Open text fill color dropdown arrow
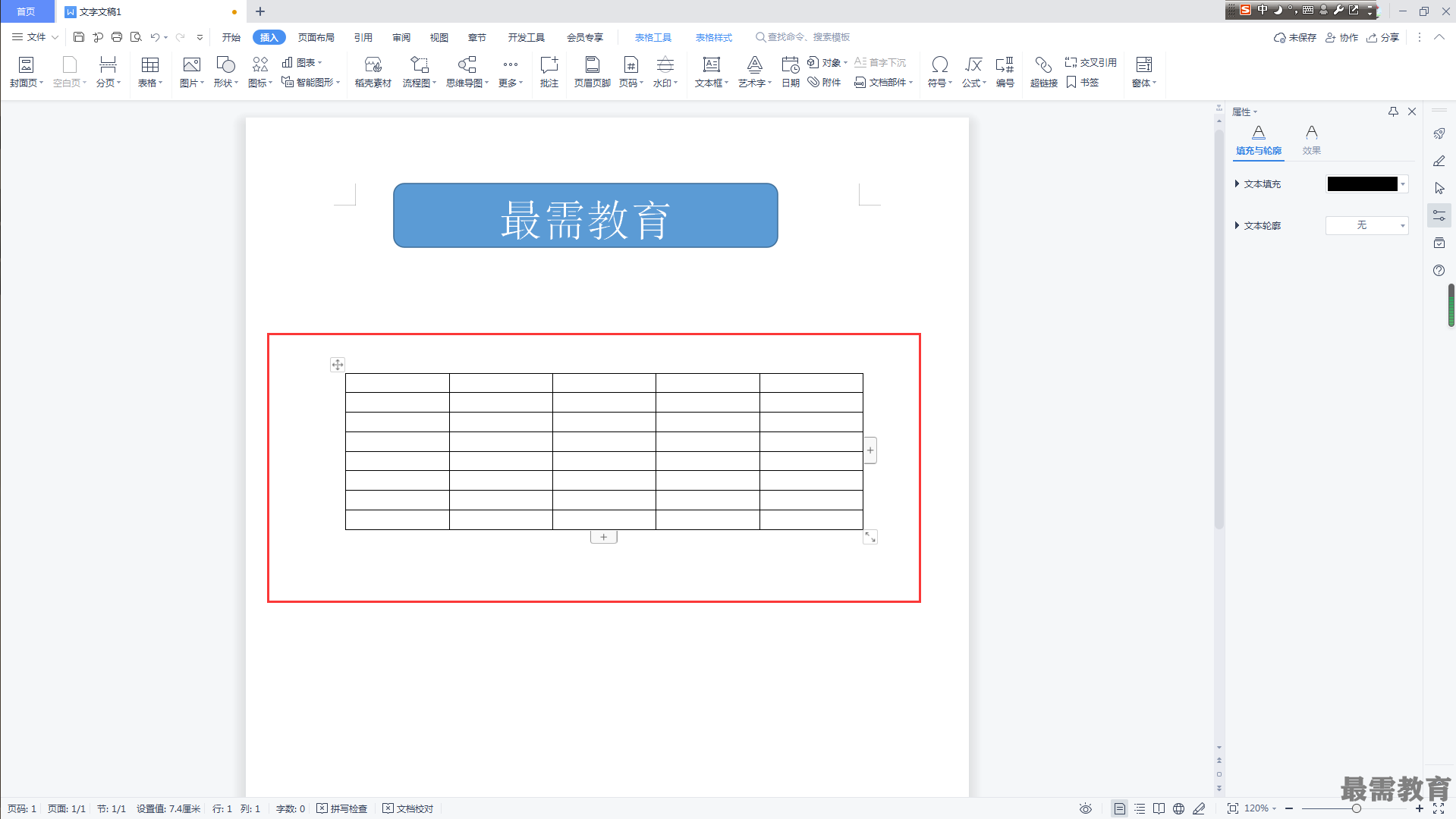This screenshot has height=819, width=1456. tap(1404, 184)
